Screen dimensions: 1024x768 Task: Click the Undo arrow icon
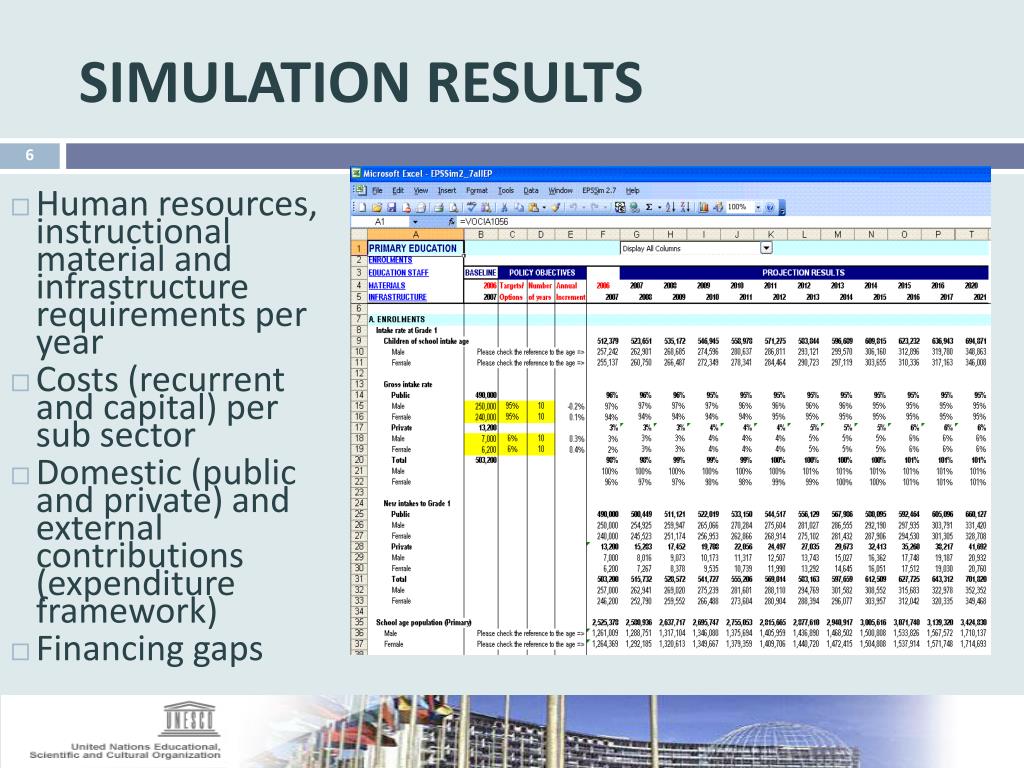pyautogui.click(x=573, y=208)
